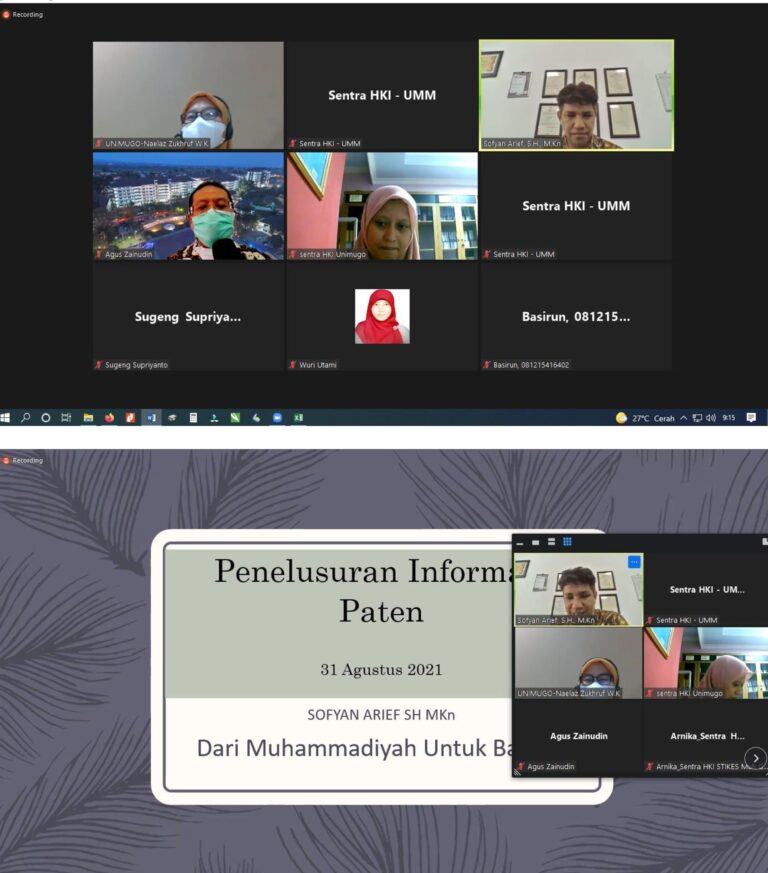Select UNIMUGO-Naelaz Zukhruf video tile in gallery
This screenshot has height=873, width=768.
tap(188, 95)
